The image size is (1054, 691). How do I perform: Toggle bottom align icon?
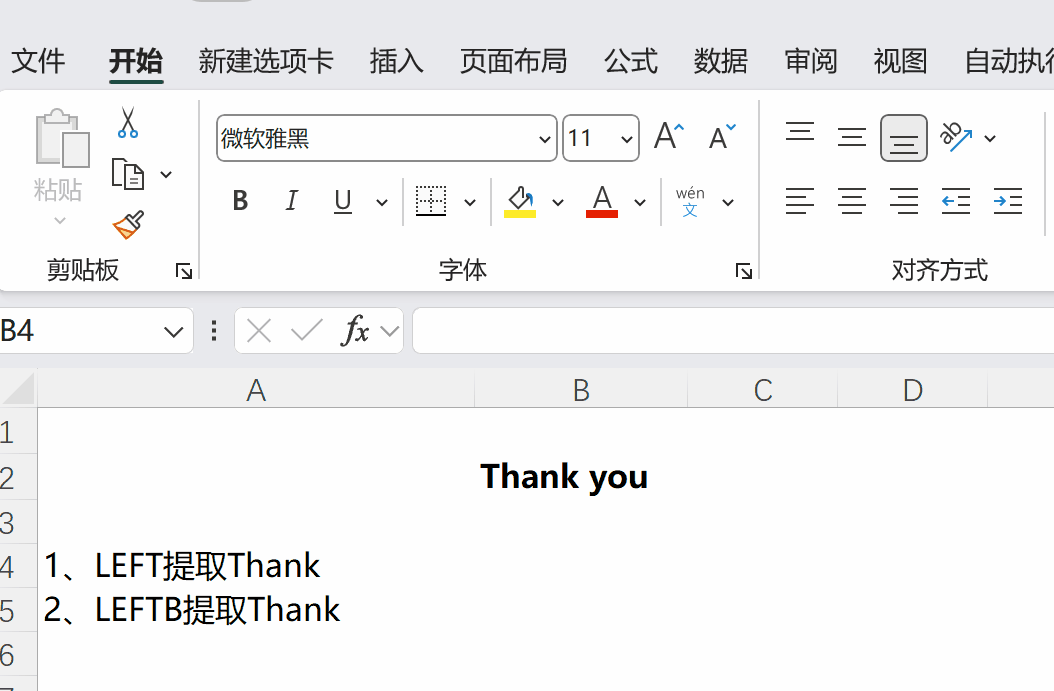coord(903,138)
